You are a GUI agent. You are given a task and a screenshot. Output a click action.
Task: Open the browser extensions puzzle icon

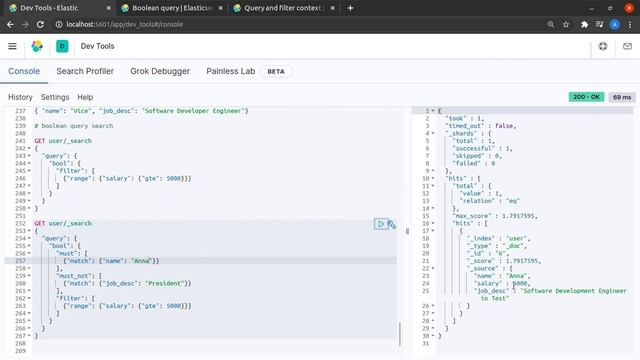pyautogui.click(x=584, y=24)
